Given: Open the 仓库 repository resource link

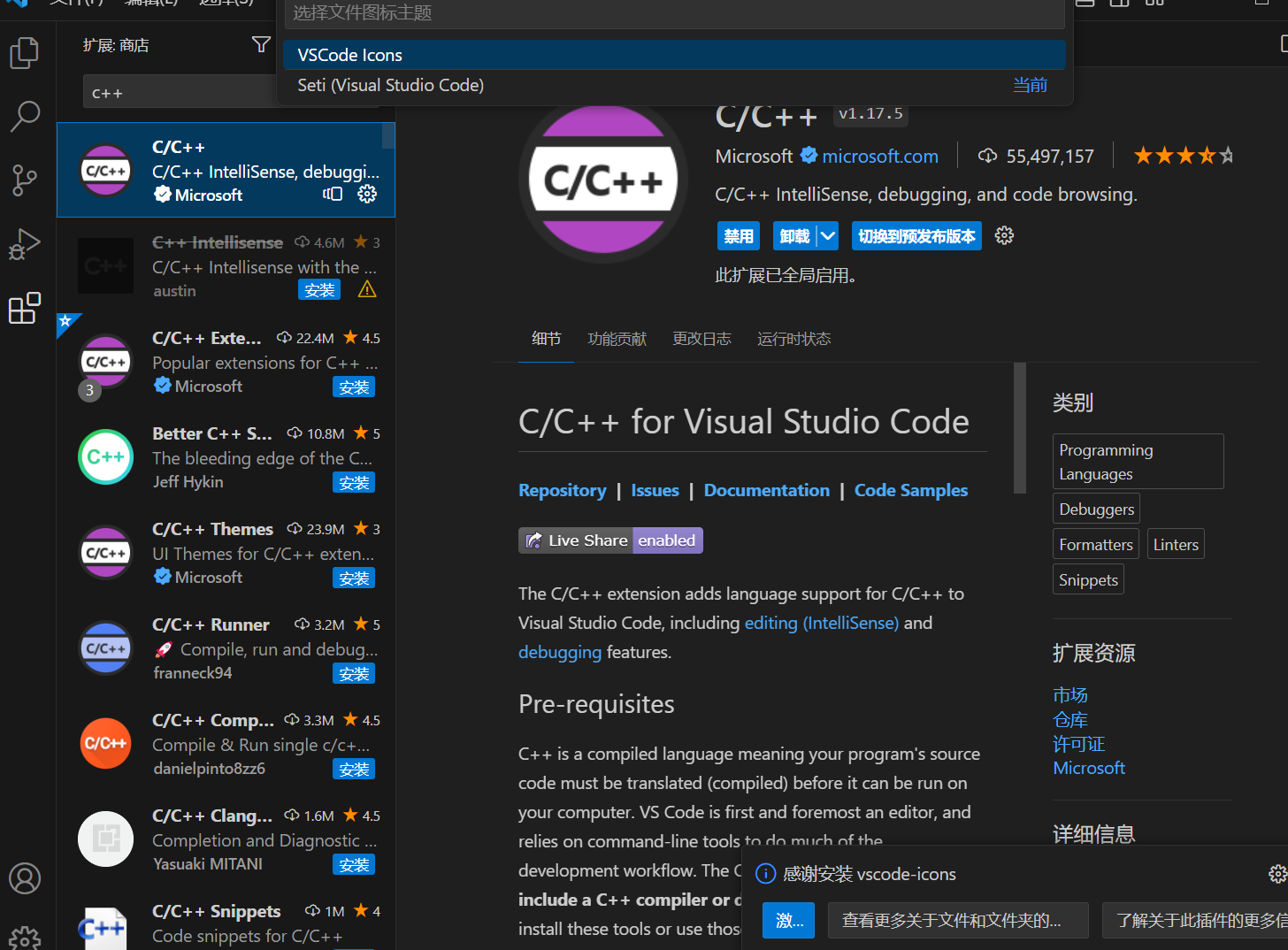Looking at the screenshot, I should (x=1070, y=720).
